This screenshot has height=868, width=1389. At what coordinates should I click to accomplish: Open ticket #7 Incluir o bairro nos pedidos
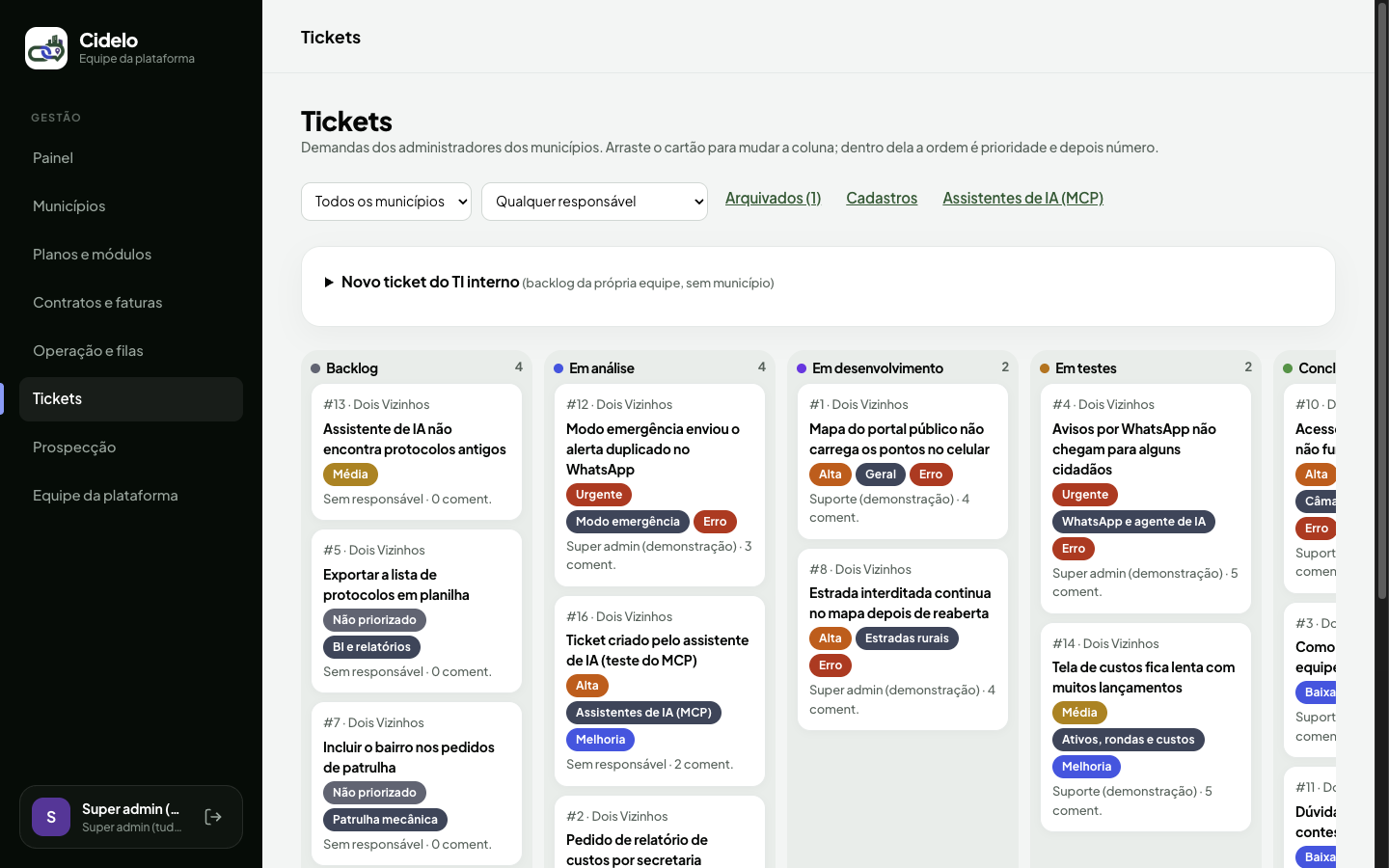[417, 783]
